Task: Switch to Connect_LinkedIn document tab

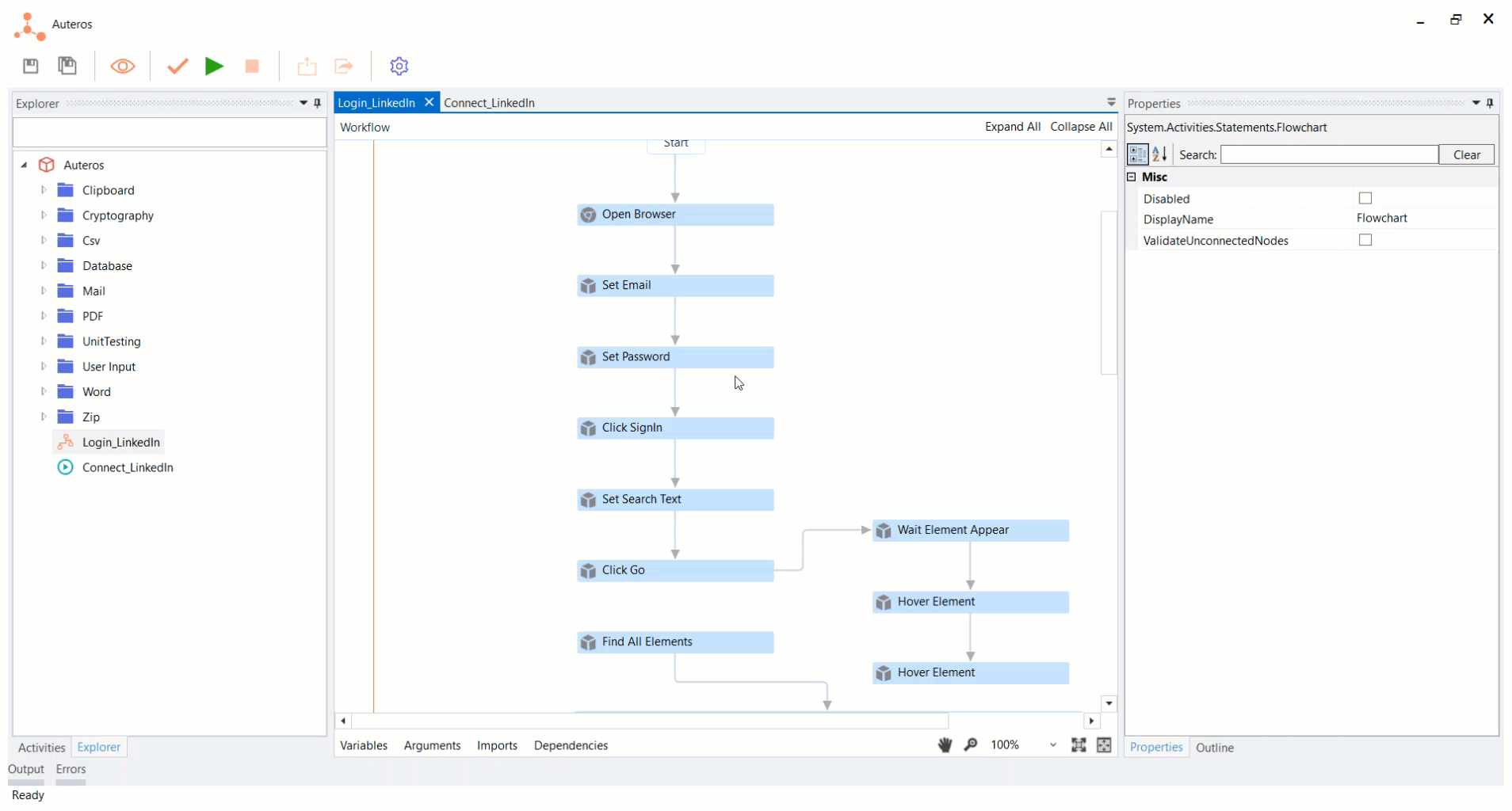Action: click(x=489, y=103)
